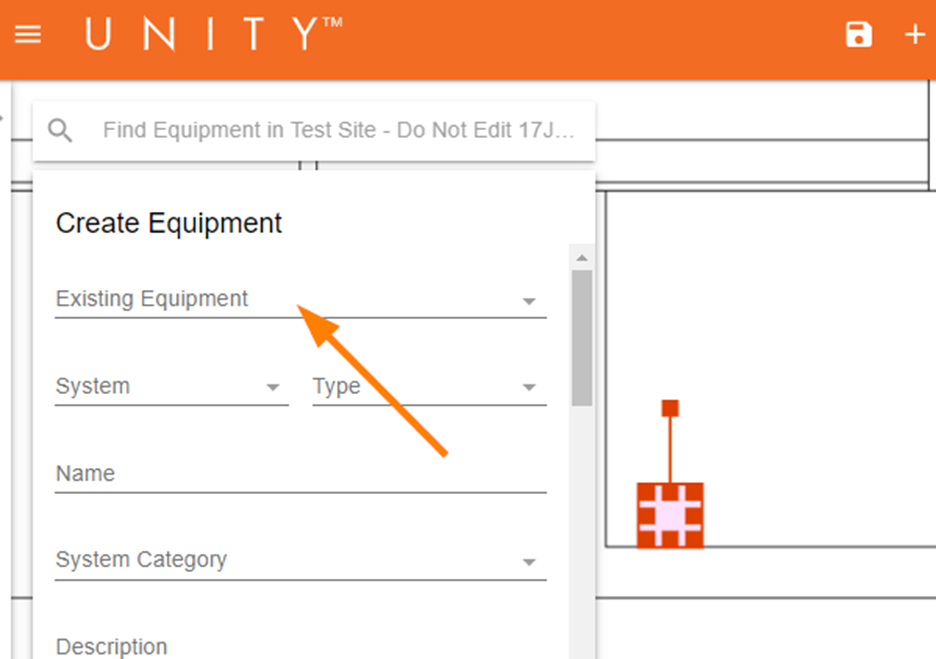Open the System dropdown
This screenshot has width=936, height=659.
pos(171,387)
